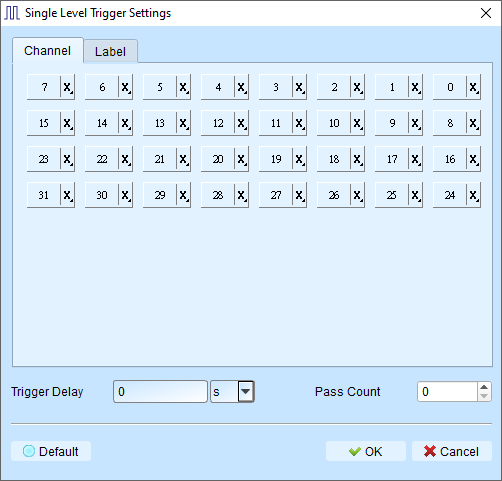The height and width of the screenshot is (481, 502).
Task: Change condition of channel 17
Action: point(415,159)
